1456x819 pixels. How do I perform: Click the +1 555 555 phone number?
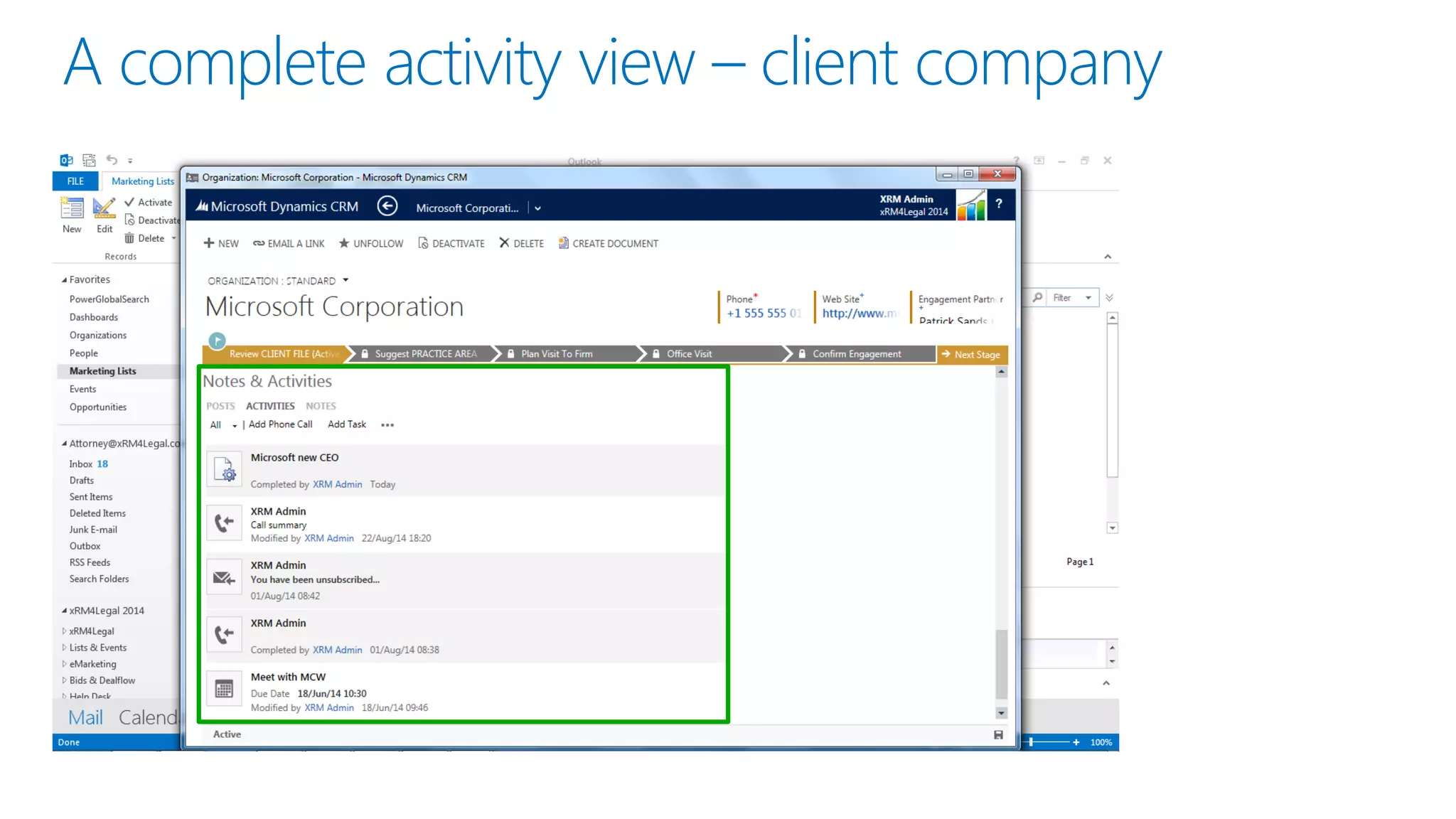(763, 313)
